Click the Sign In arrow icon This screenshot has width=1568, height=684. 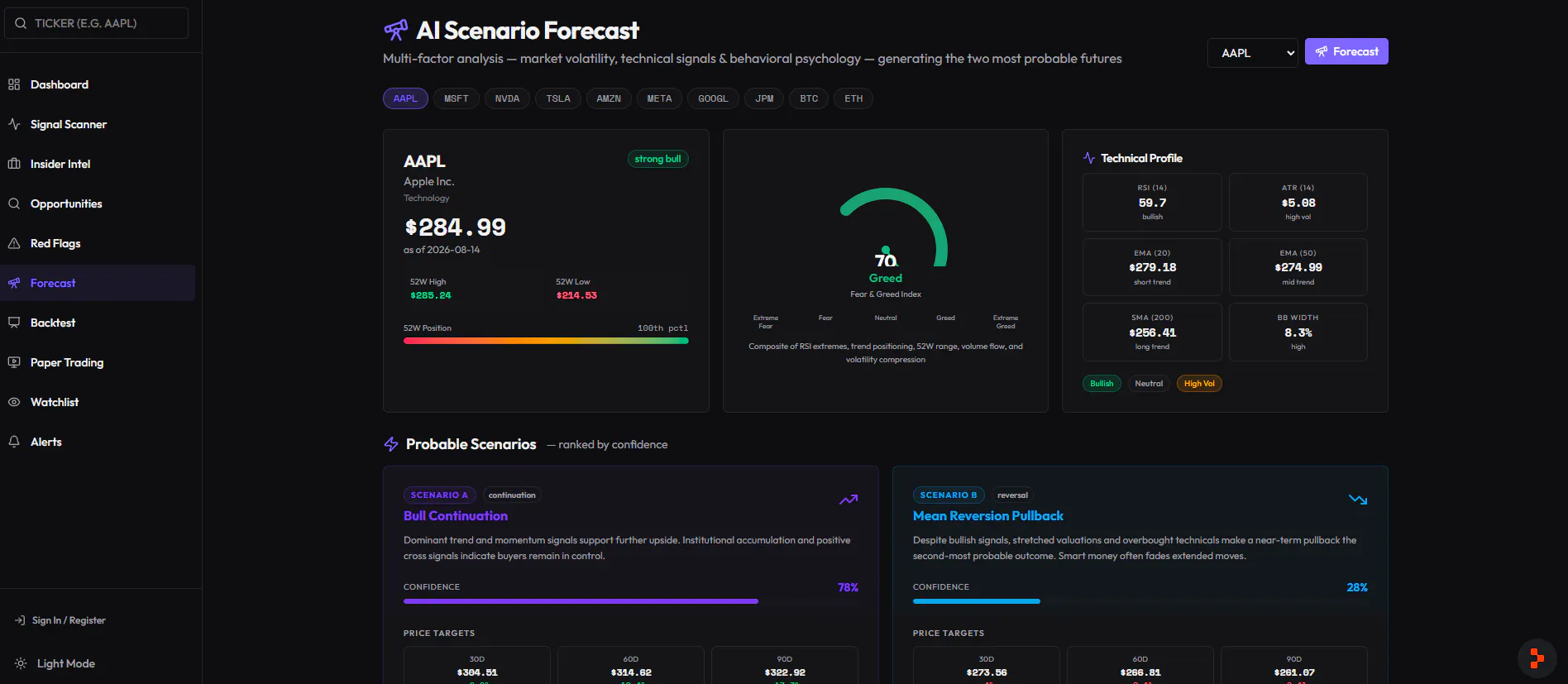(x=20, y=620)
